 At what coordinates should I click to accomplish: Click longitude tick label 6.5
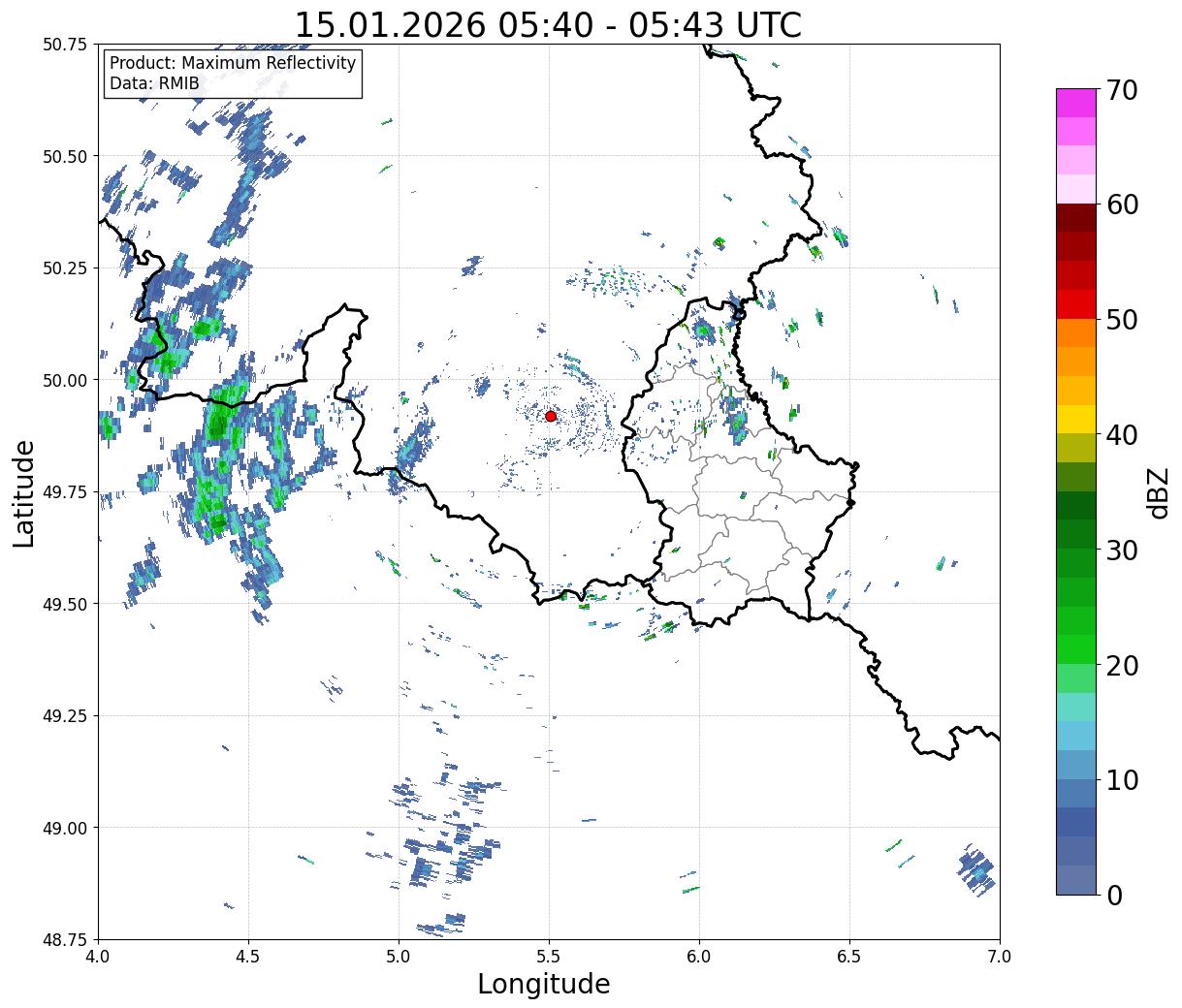point(849,957)
